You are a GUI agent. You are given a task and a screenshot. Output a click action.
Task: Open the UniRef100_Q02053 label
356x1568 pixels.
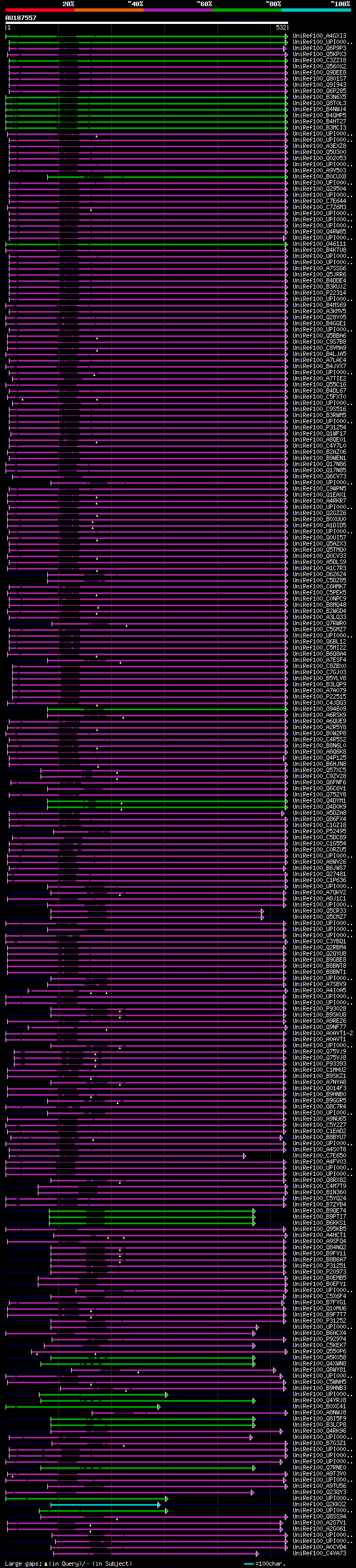click(319, 159)
